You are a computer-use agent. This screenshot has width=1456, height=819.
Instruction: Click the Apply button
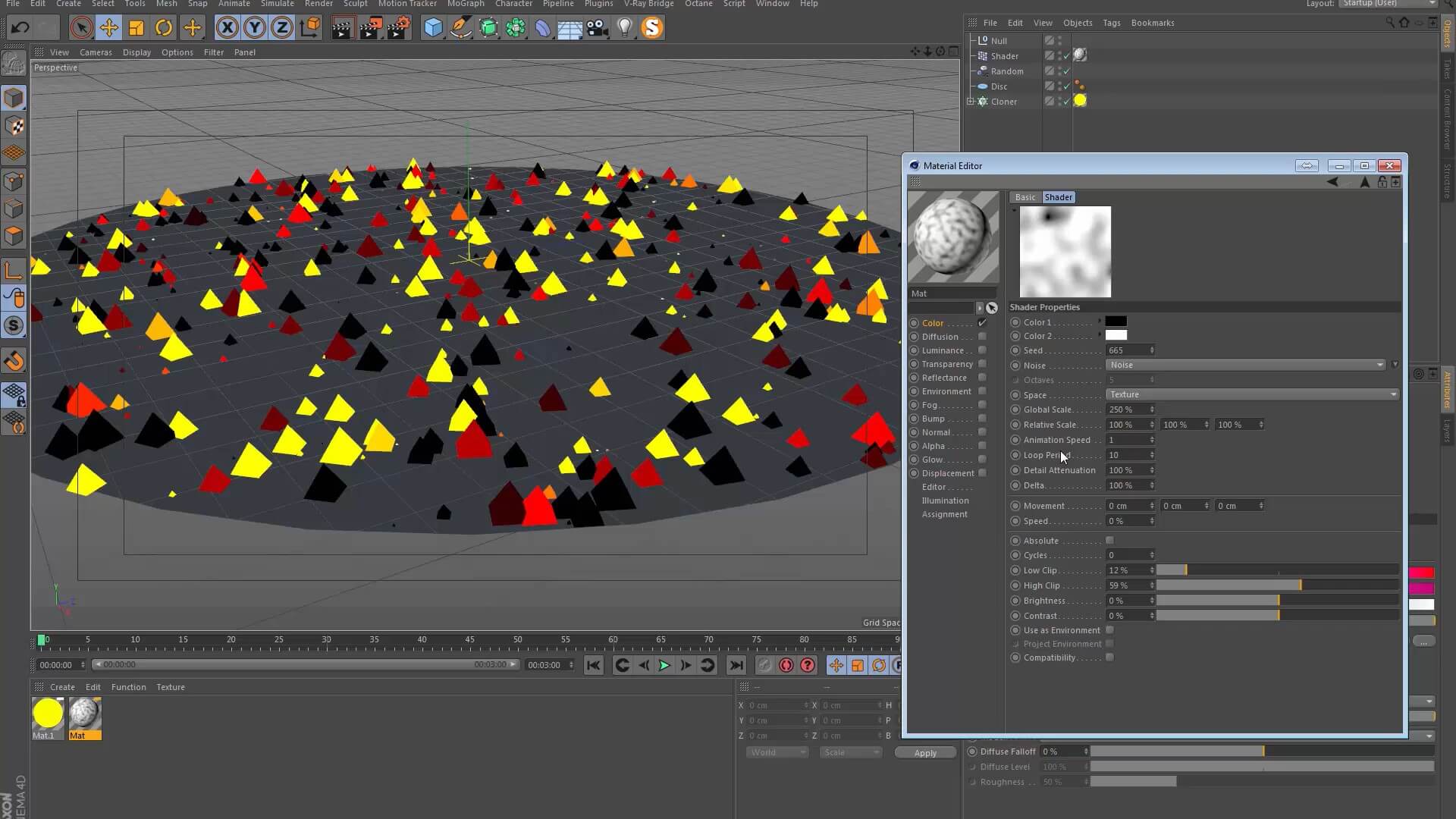point(925,753)
